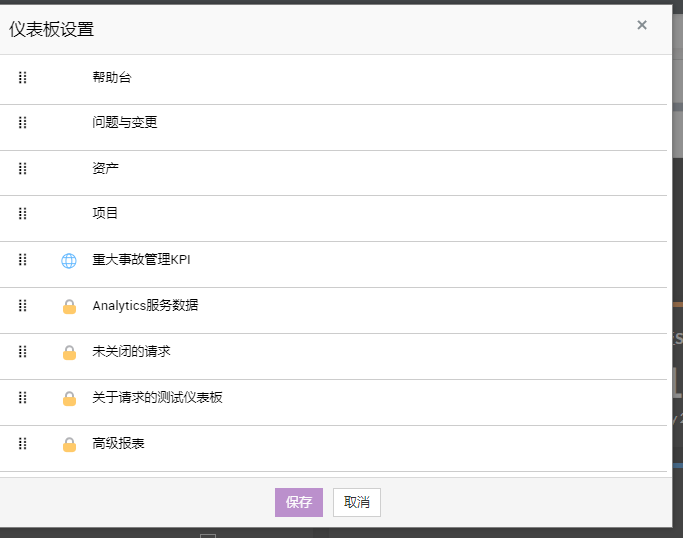This screenshot has height=538, width=683.
Task: Click the drag handle for 重大事故管理KPI row
Action: tap(23, 260)
